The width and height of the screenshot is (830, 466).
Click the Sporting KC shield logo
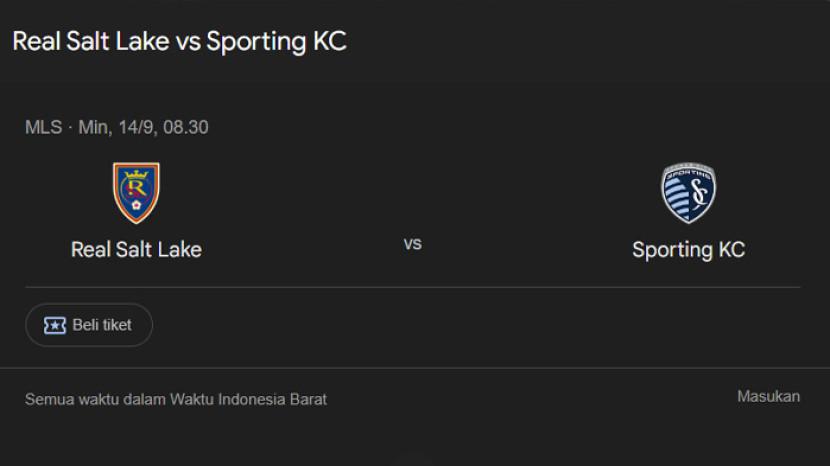pos(688,193)
